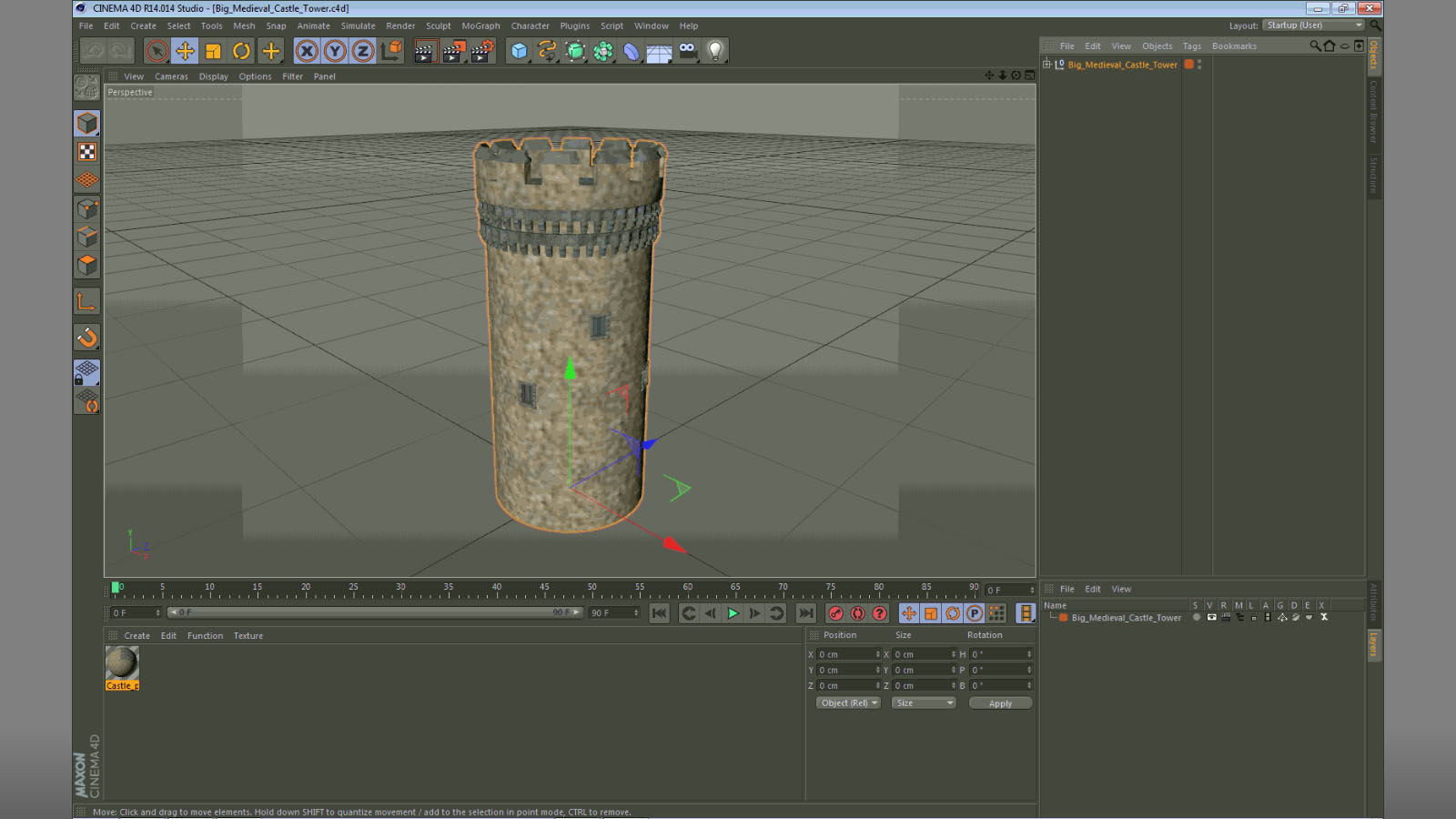
Task: Open the Layers side tab
Action: click(1374, 644)
